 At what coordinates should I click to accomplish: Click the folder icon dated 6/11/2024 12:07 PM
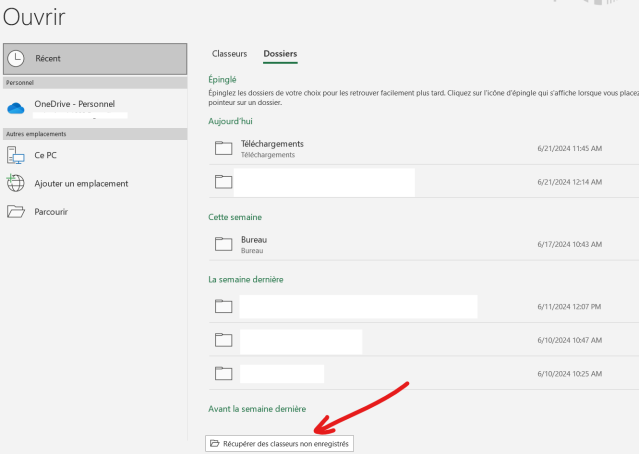[x=223, y=306]
